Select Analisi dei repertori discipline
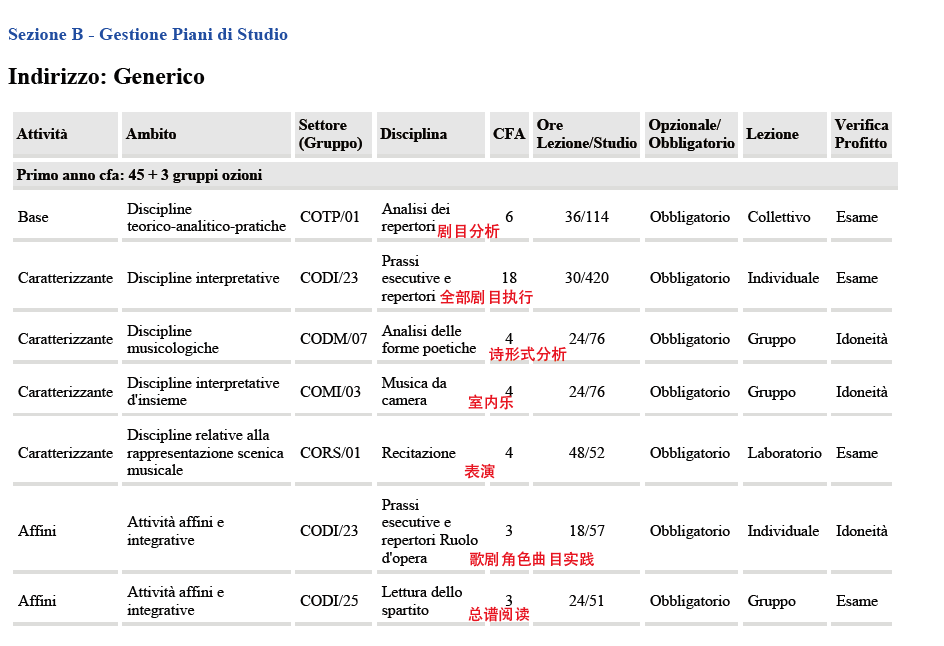The image size is (944, 646). pos(415,217)
